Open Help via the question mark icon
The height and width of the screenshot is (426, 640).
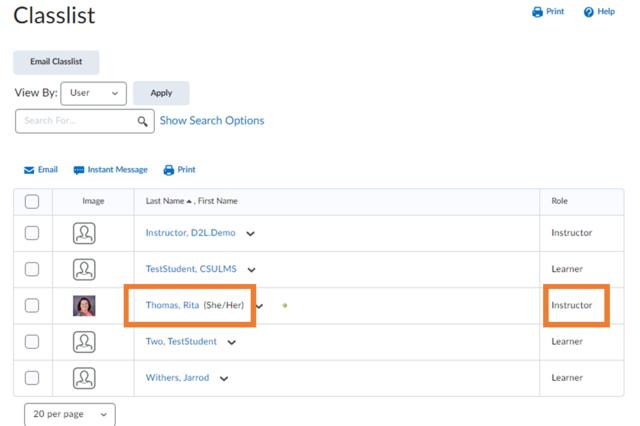pyautogui.click(x=589, y=12)
